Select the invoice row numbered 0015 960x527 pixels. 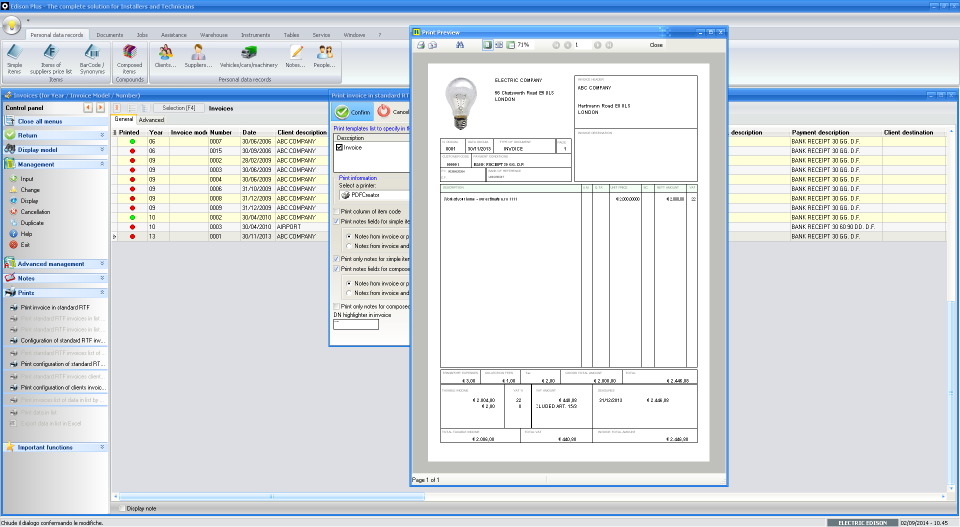(x=220, y=151)
